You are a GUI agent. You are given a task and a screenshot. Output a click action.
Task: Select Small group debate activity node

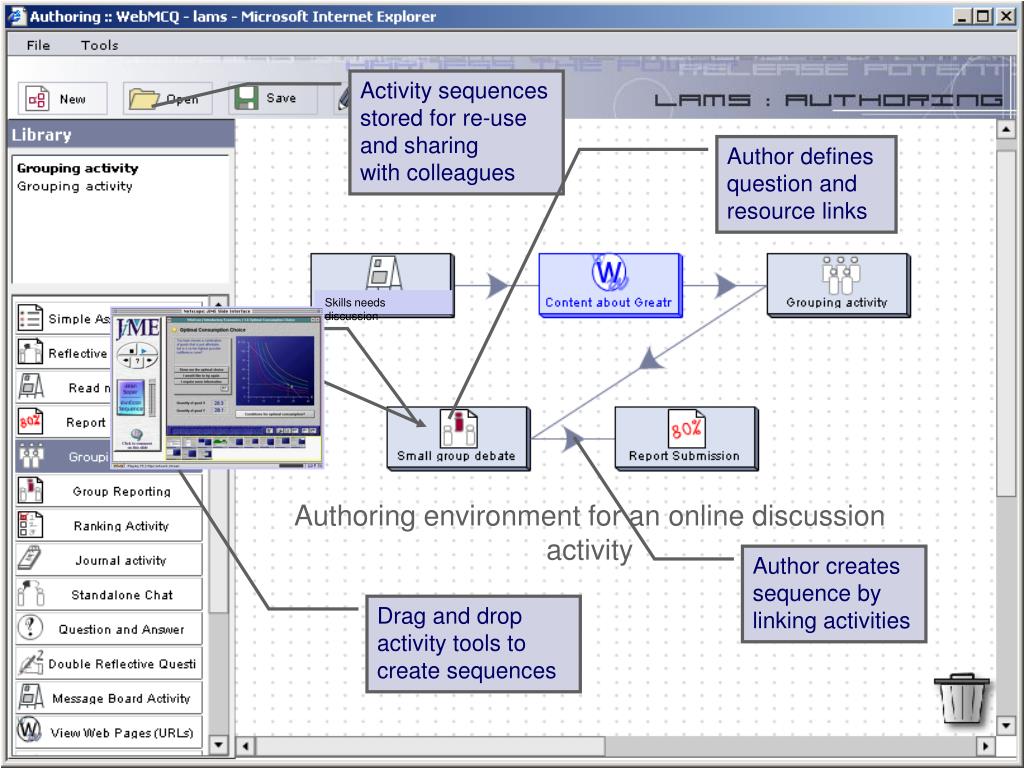pyautogui.click(x=458, y=439)
